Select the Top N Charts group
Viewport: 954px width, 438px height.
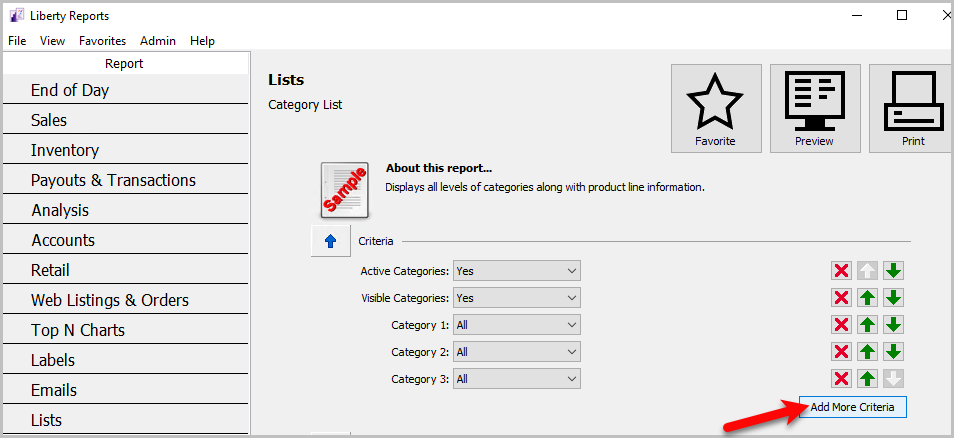(x=126, y=330)
